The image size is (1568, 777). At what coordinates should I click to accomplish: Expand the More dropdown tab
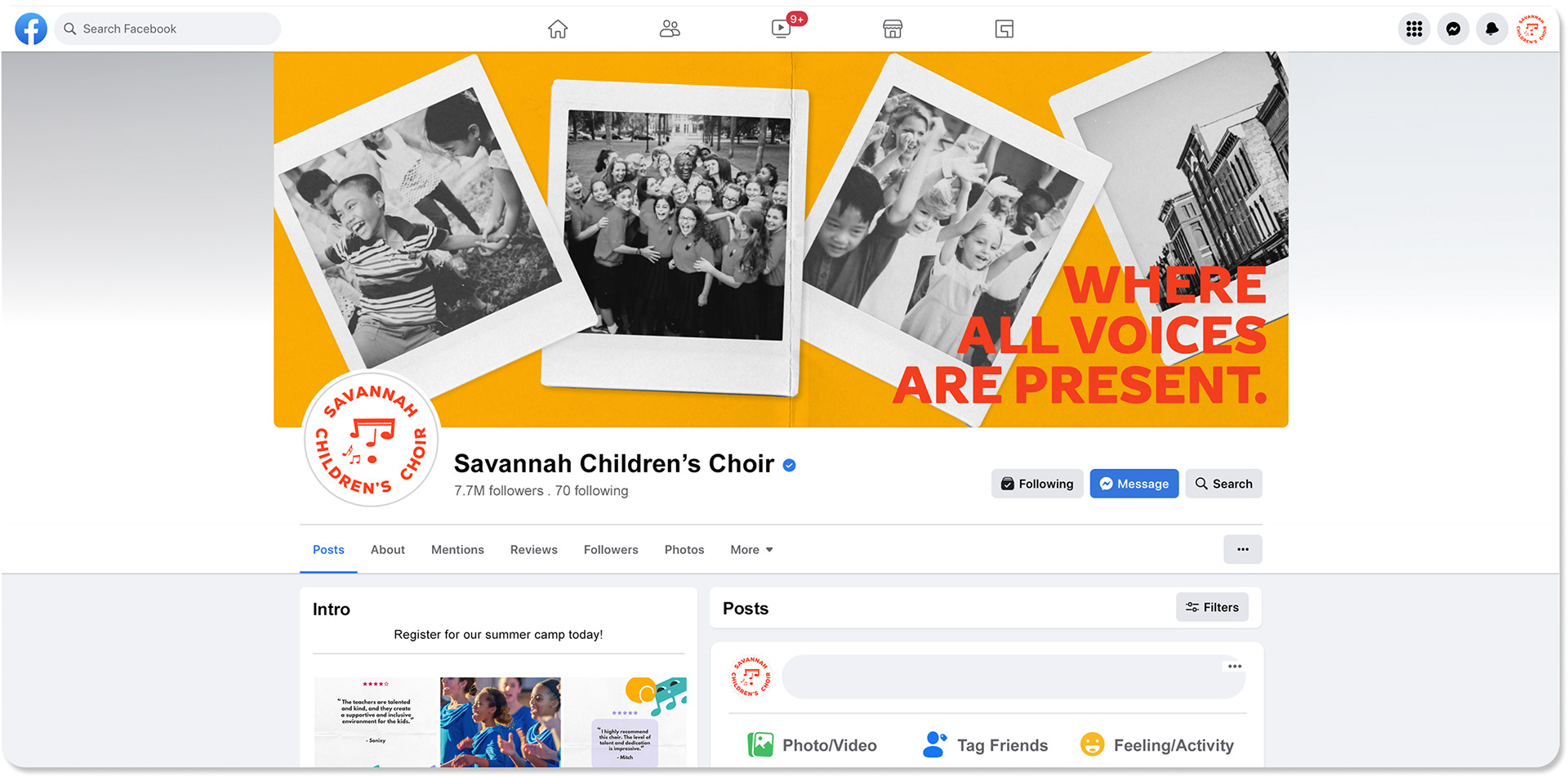(x=751, y=550)
